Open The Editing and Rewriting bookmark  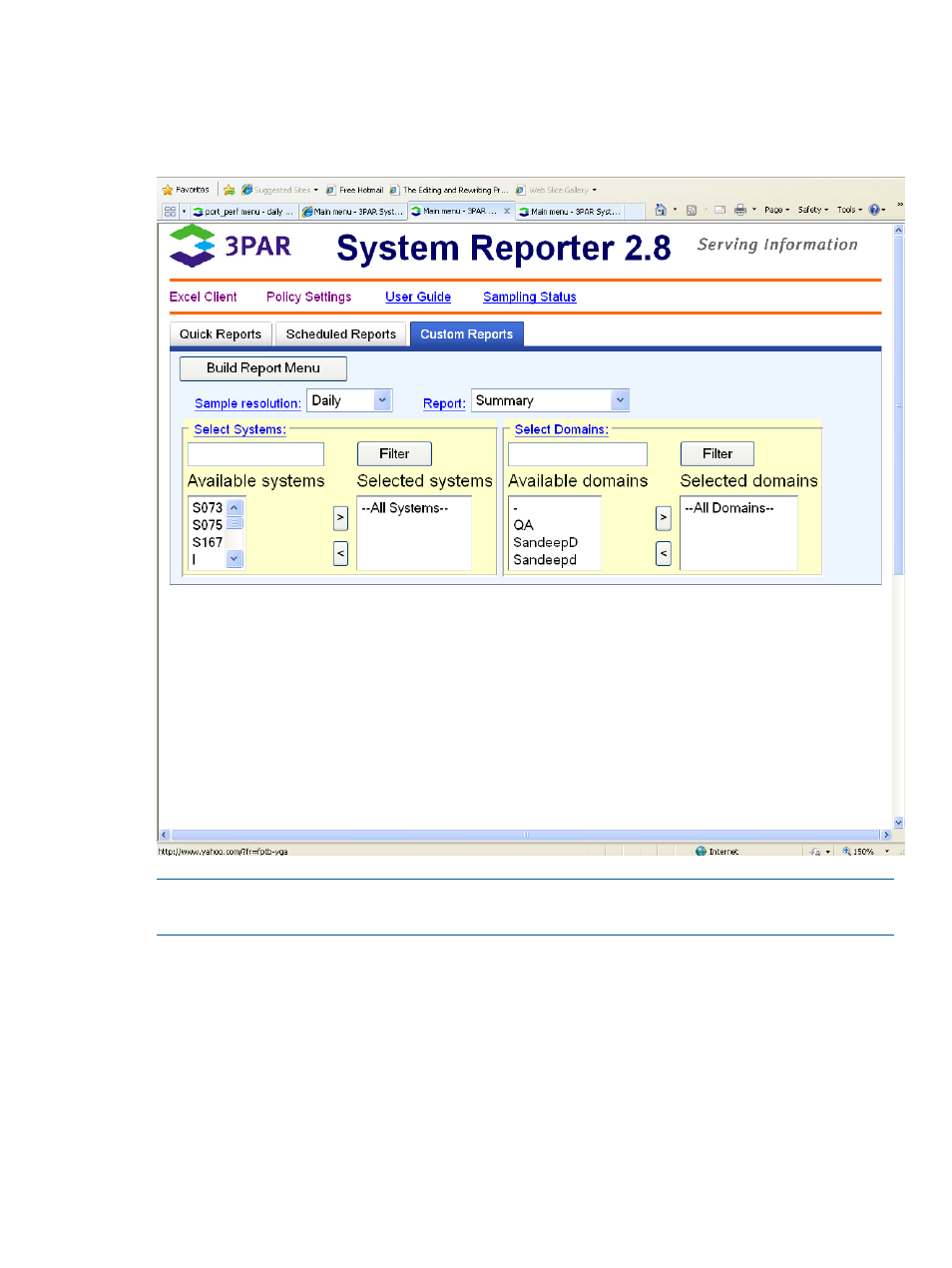pos(448,190)
